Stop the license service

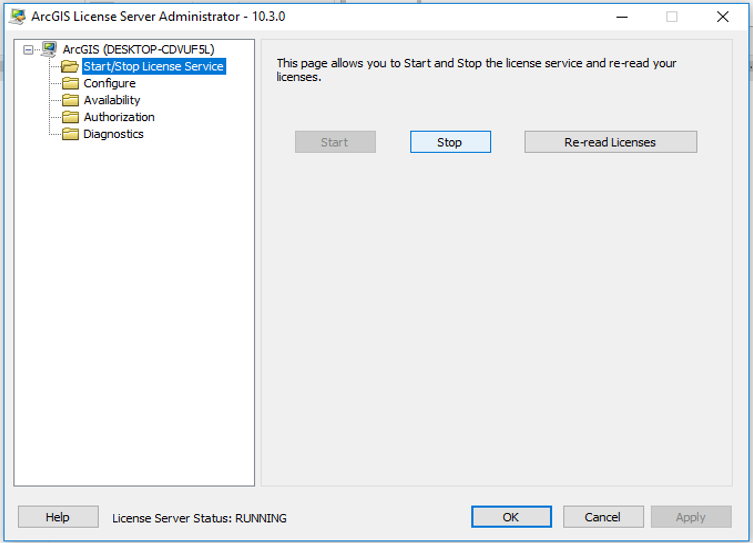[x=450, y=142]
